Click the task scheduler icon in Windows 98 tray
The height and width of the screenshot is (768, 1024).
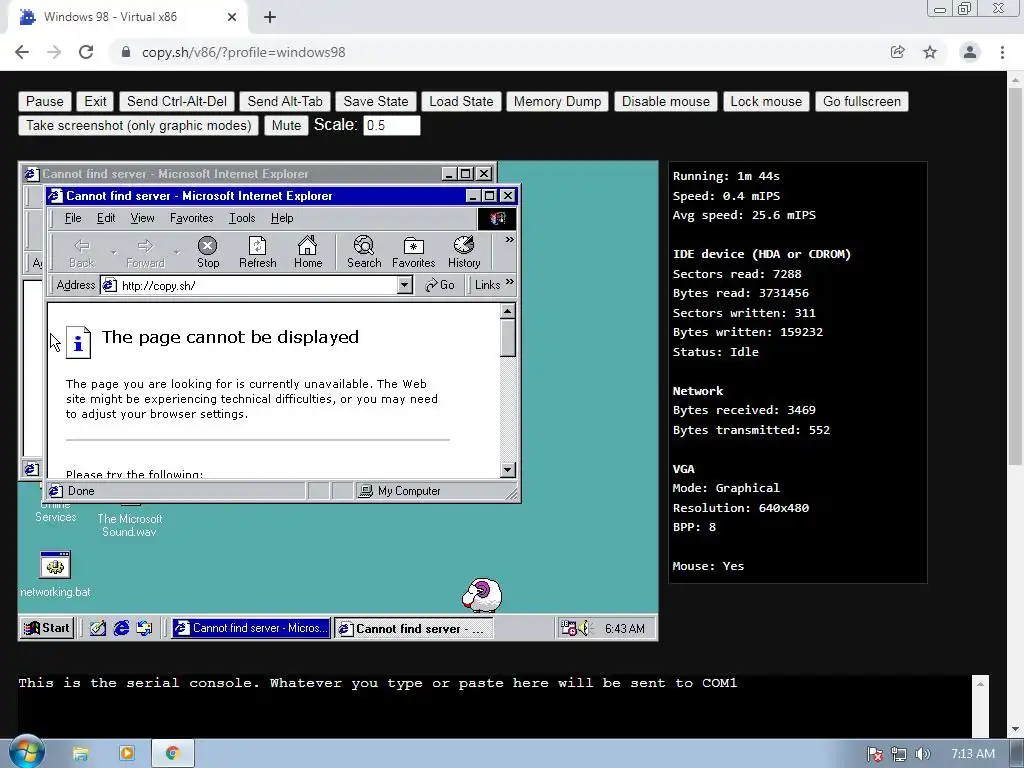[568, 628]
